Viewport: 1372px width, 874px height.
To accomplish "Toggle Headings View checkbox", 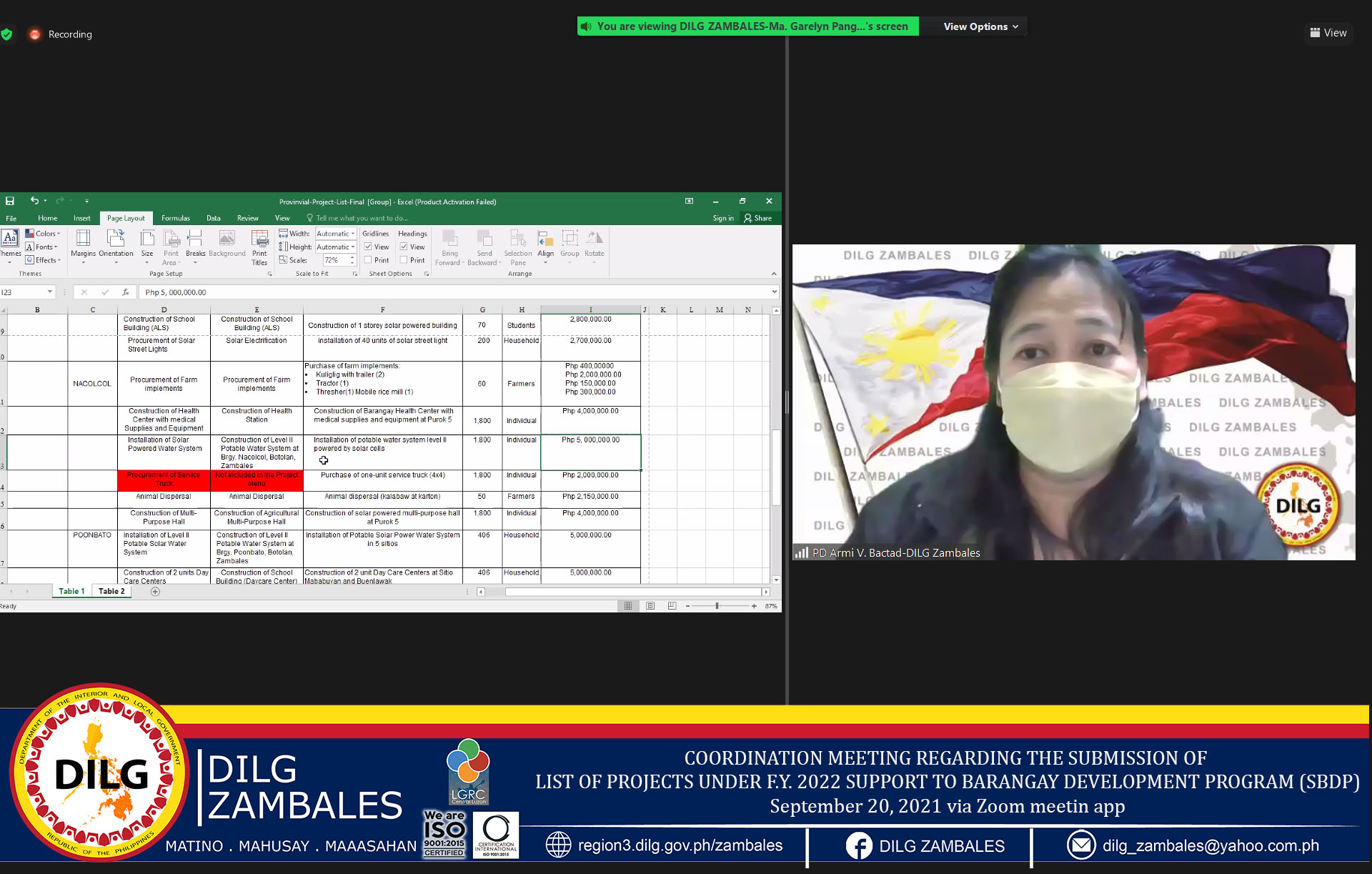I will [404, 247].
